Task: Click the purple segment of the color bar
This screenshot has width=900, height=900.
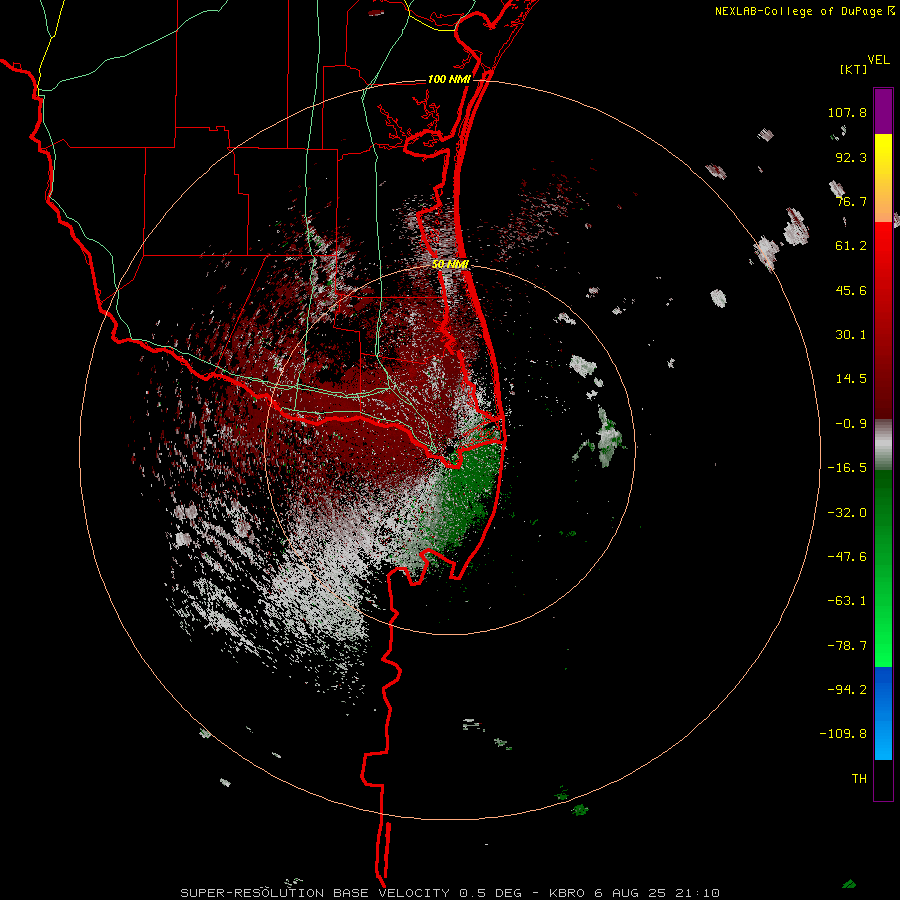Action: click(883, 111)
